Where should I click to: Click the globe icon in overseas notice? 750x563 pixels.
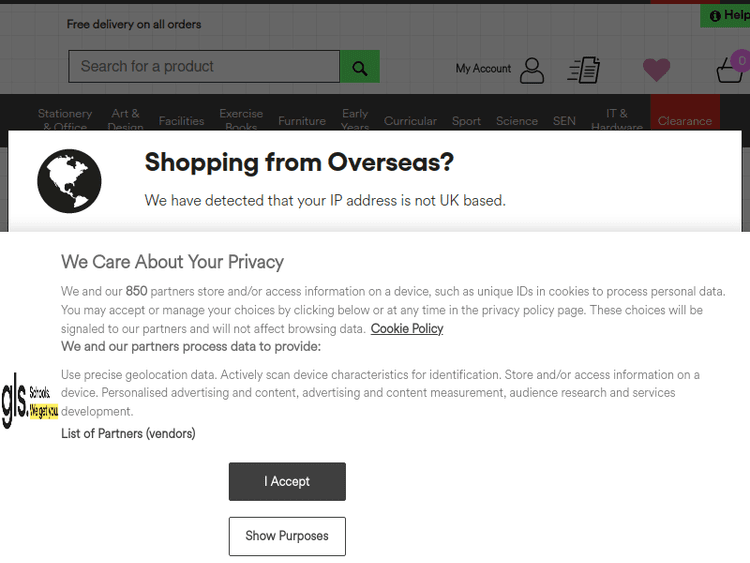[69, 181]
